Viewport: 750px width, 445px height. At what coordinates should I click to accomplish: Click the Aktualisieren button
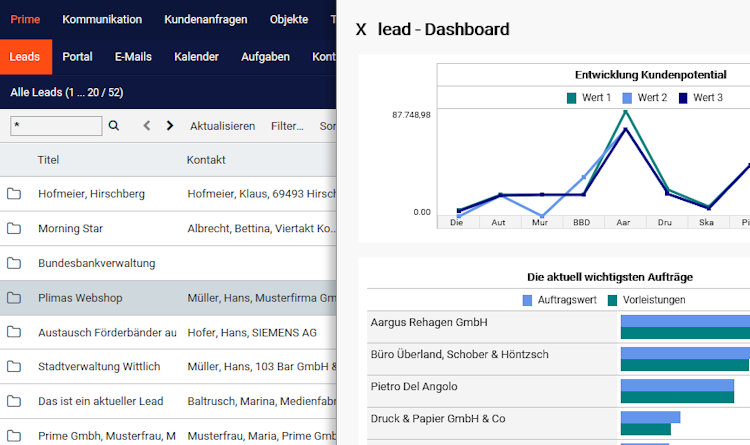pyautogui.click(x=222, y=126)
